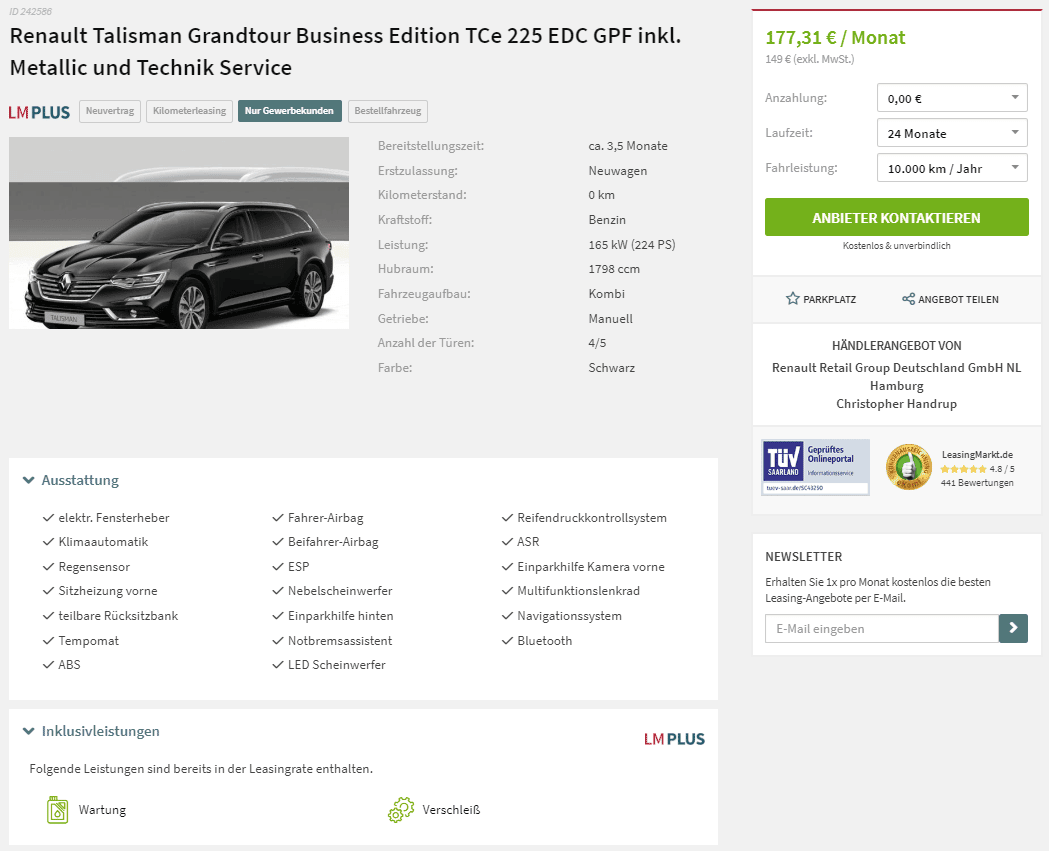
Task: Click the ca. 3,5 Monate value
Action: tap(628, 146)
